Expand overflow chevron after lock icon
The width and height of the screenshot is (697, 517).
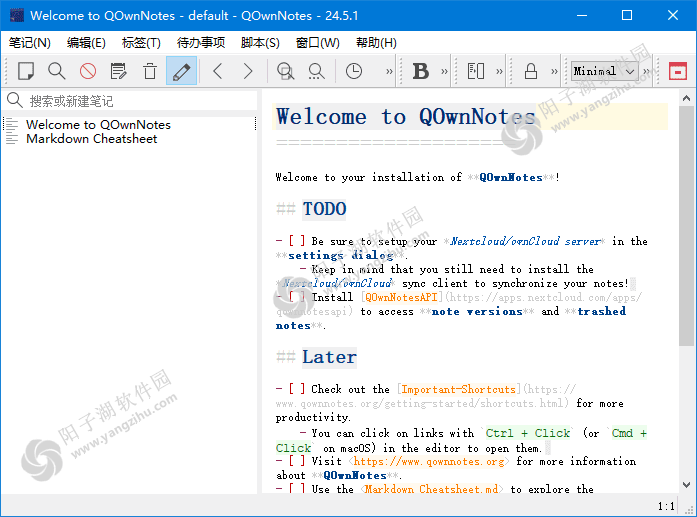tap(554, 72)
